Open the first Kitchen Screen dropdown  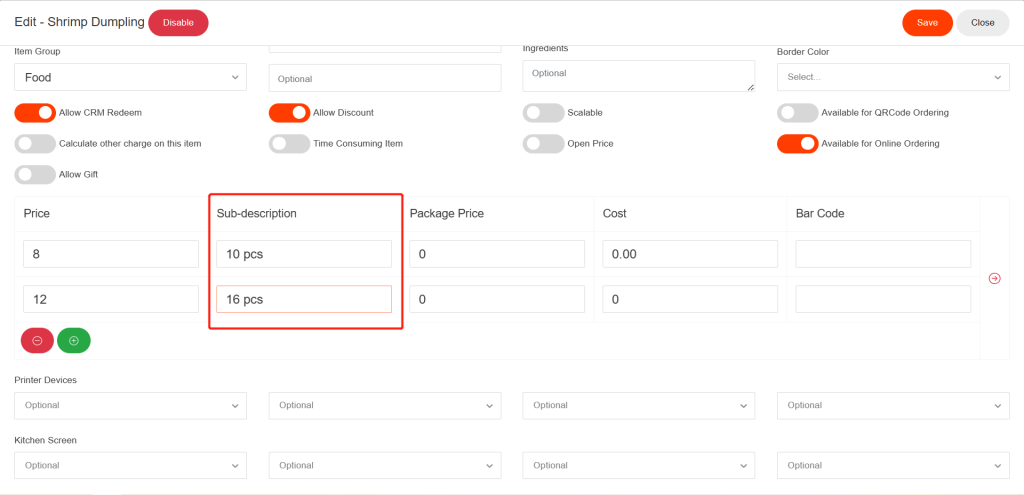pos(130,465)
